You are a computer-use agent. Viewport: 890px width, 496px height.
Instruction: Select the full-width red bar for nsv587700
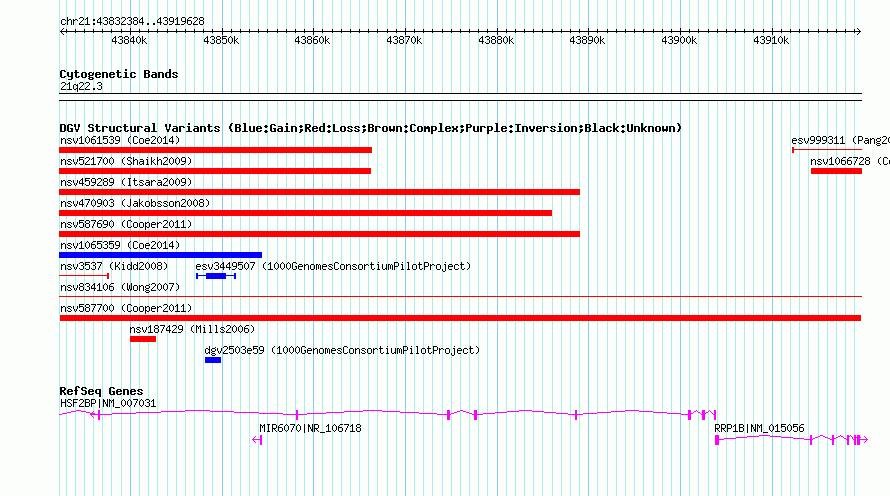(460, 318)
